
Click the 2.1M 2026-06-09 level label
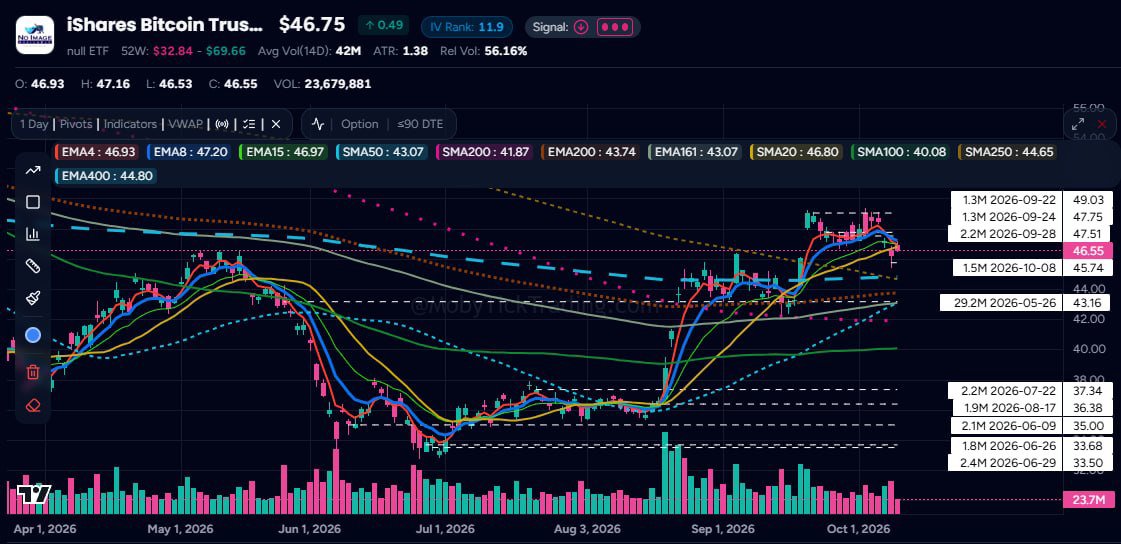[1005, 426]
